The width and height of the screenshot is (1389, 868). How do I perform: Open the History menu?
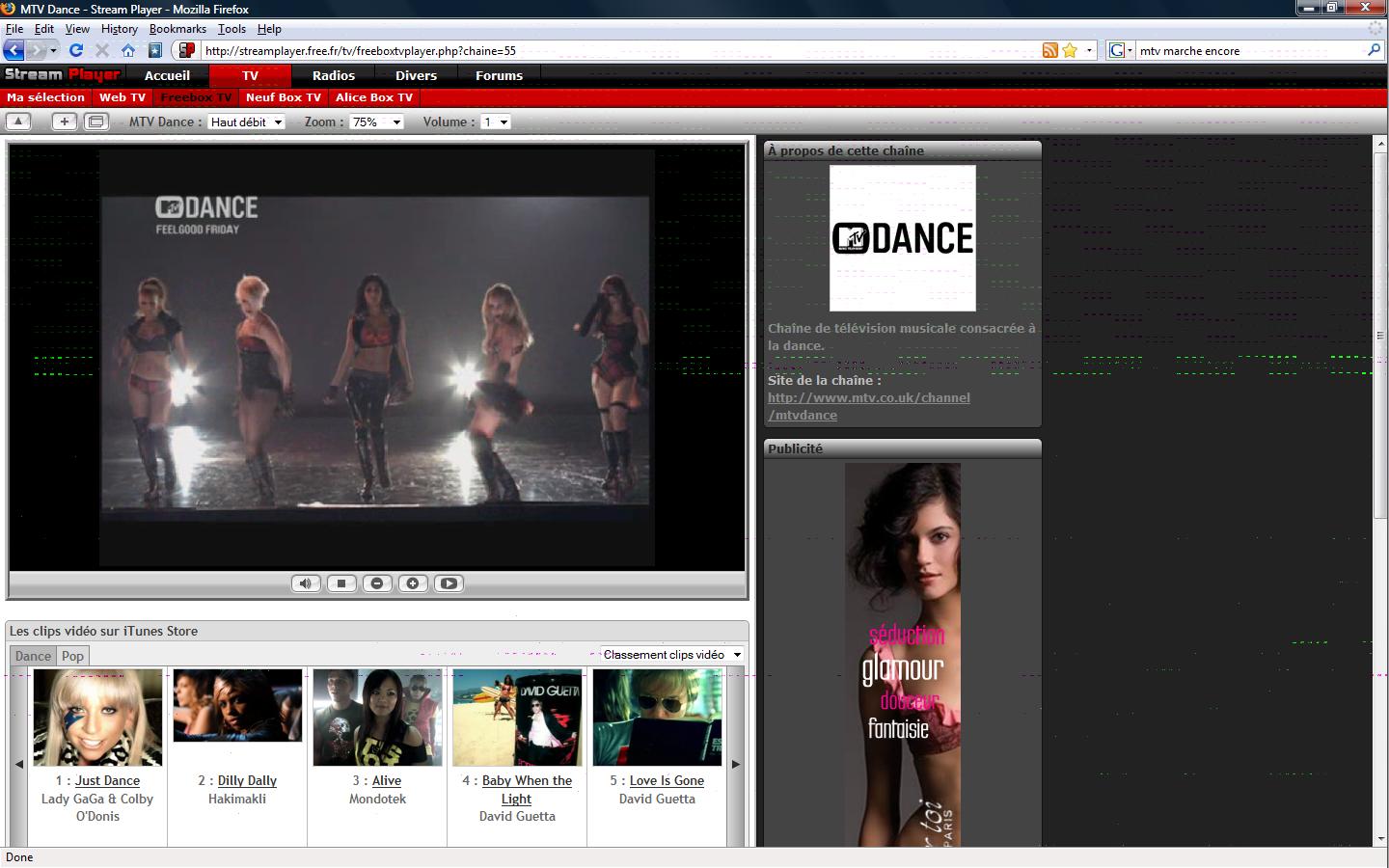point(120,29)
